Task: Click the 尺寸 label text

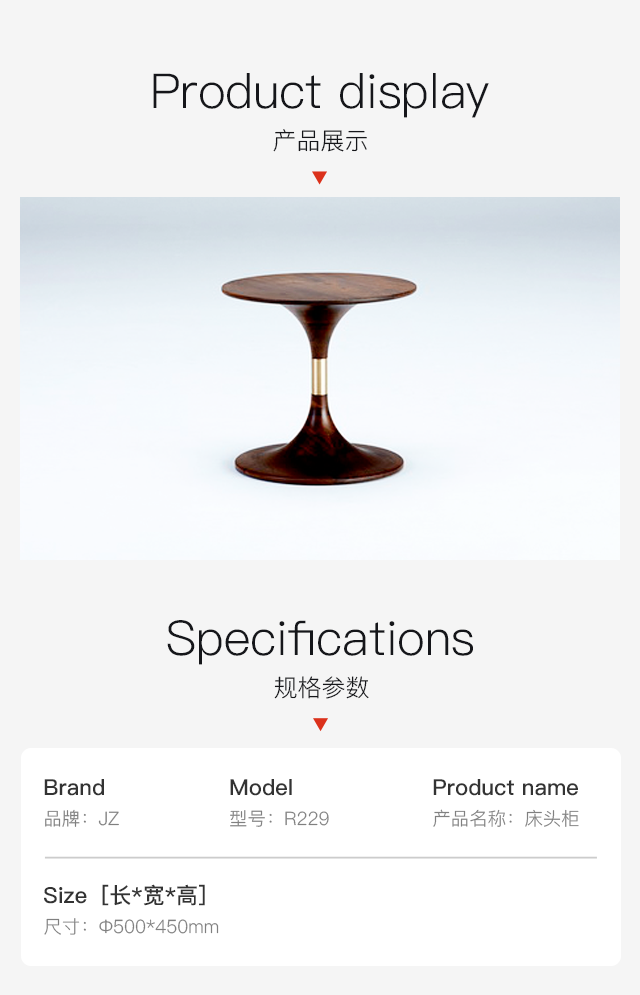Action: click(x=62, y=926)
